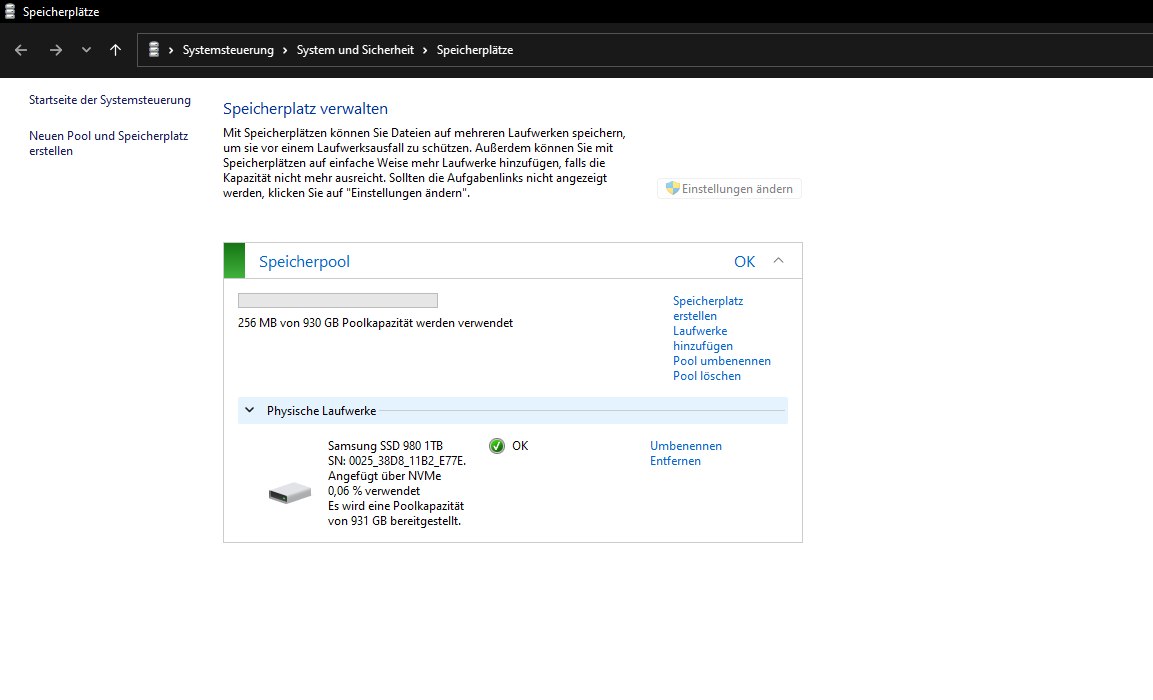Click Angefügt über NVMe text
This screenshot has width=1153, height=700.
point(385,476)
